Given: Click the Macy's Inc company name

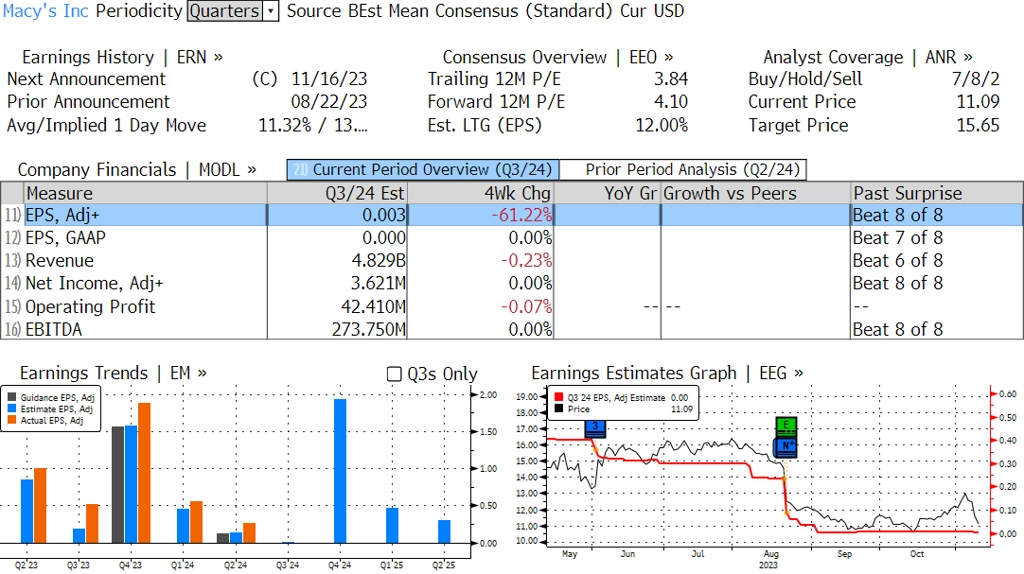Looking at the screenshot, I should (46, 11).
